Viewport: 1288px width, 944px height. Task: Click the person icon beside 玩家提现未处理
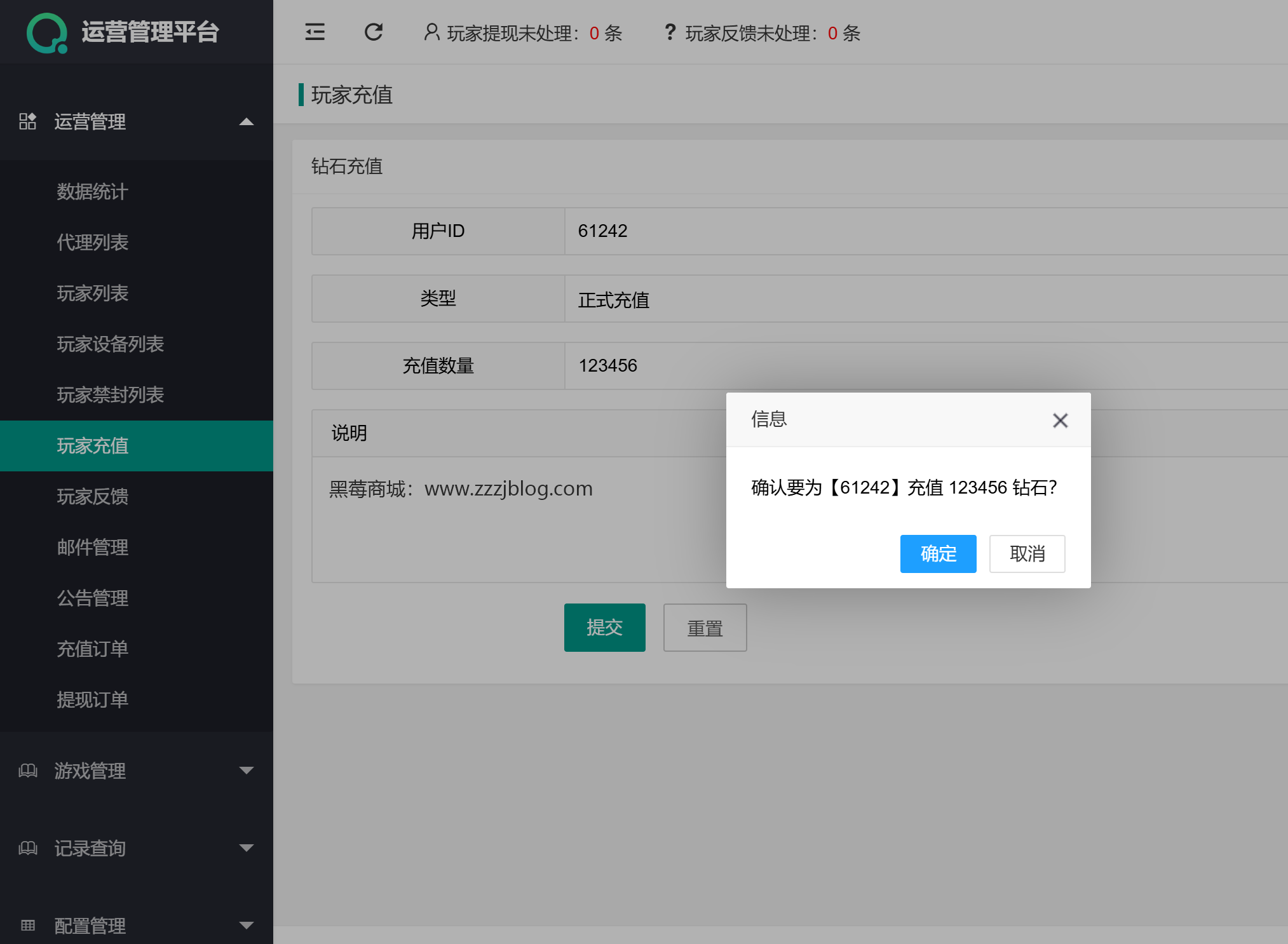click(x=430, y=32)
